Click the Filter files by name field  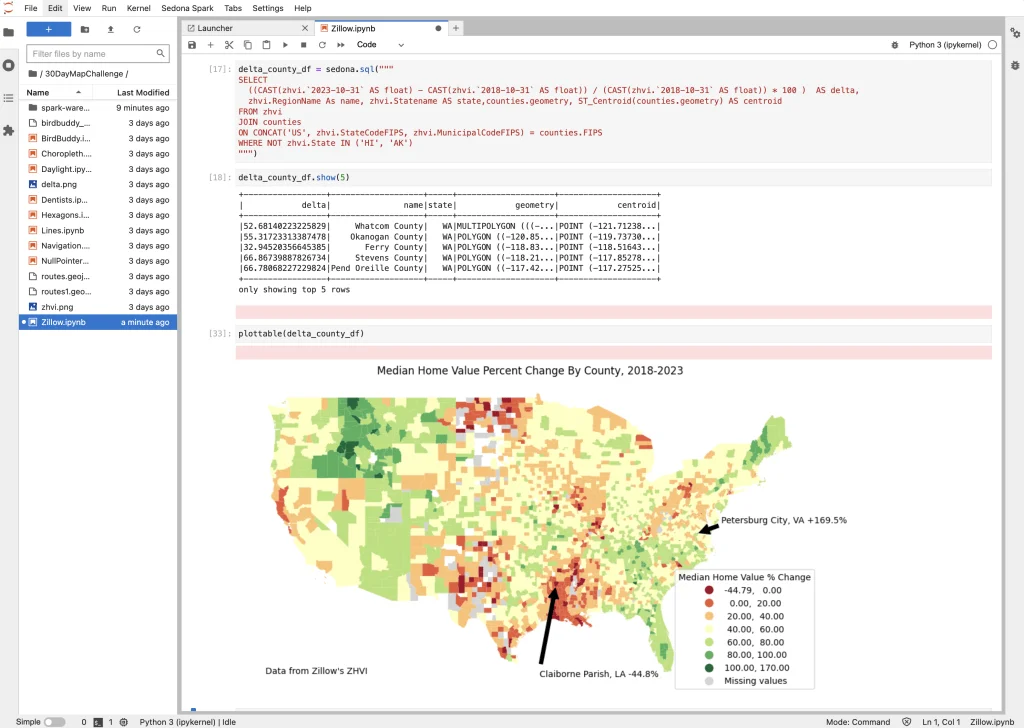click(x=98, y=54)
